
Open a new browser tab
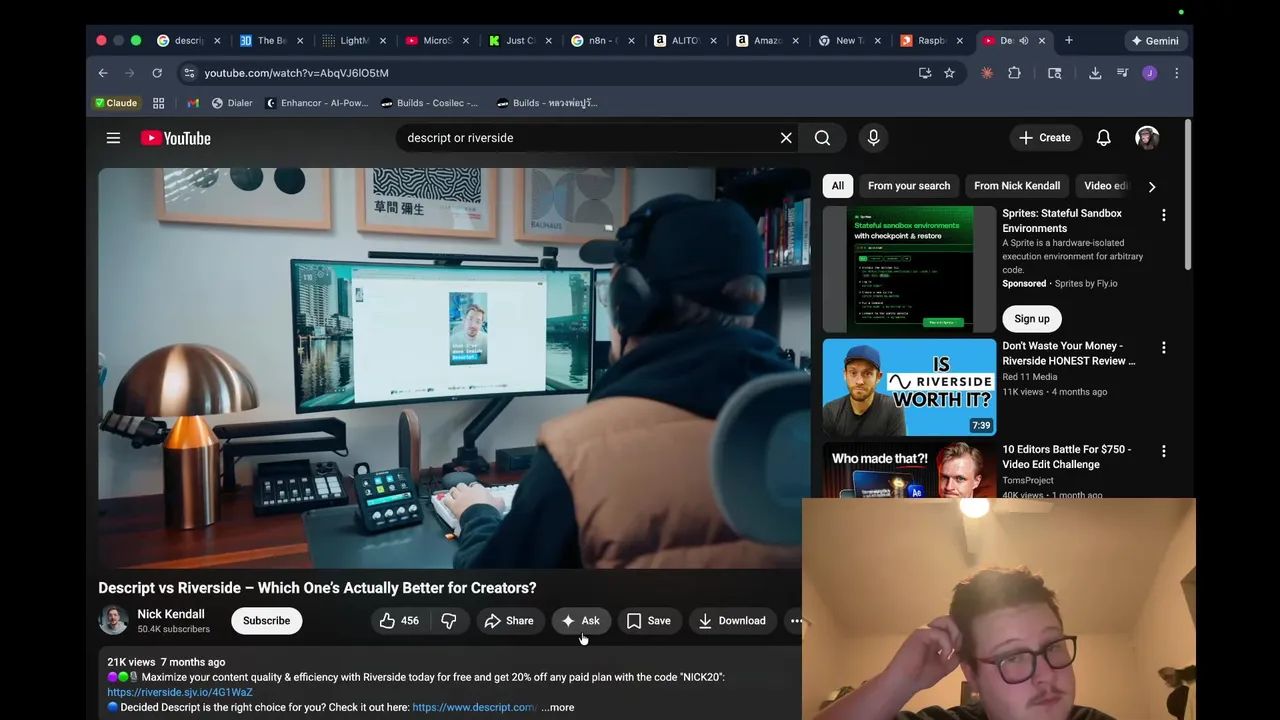(x=1068, y=41)
